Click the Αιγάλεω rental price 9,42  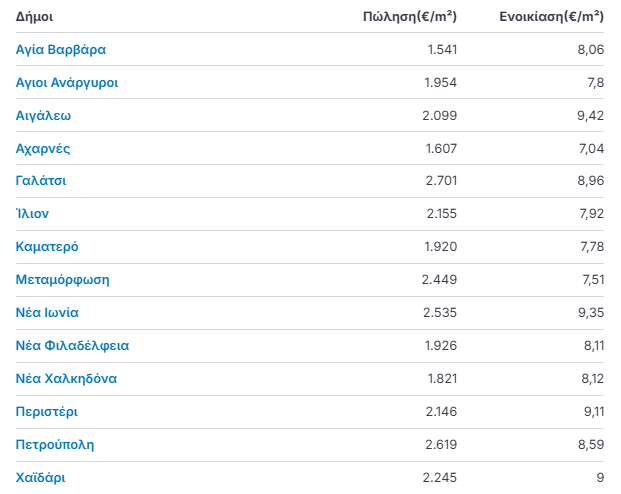[590, 115]
